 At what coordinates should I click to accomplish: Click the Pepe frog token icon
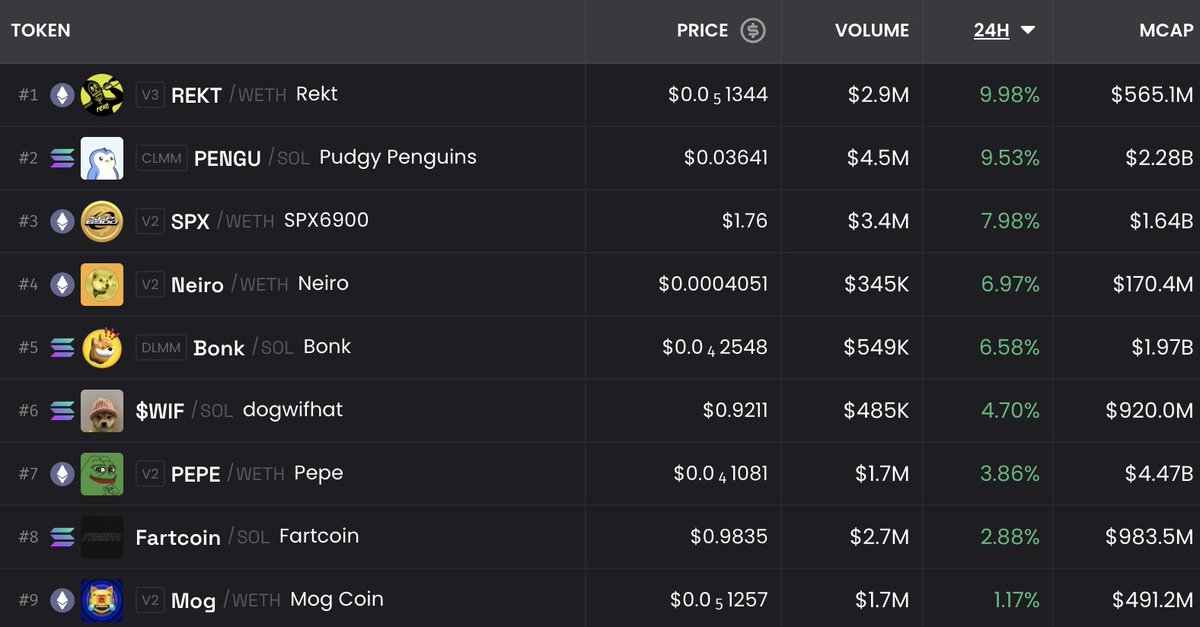(101, 473)
